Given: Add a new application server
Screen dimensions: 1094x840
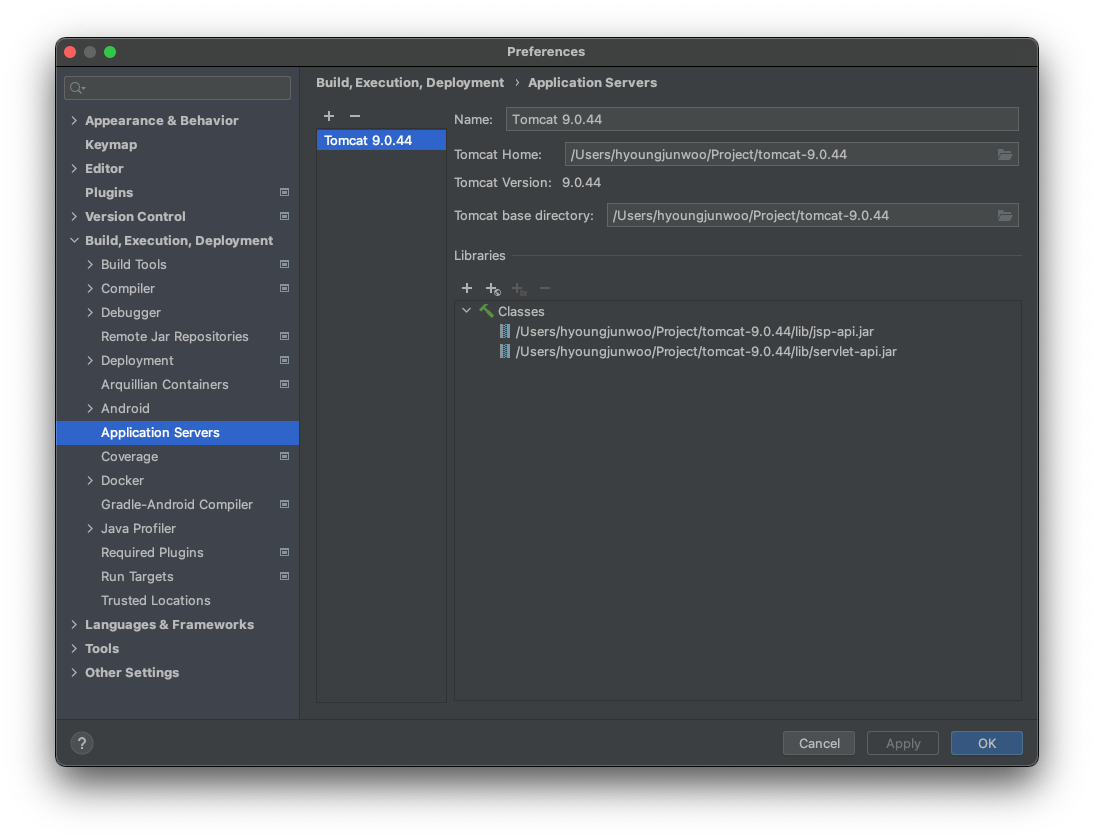Looking at the screenshot, I should click(329, 116).
